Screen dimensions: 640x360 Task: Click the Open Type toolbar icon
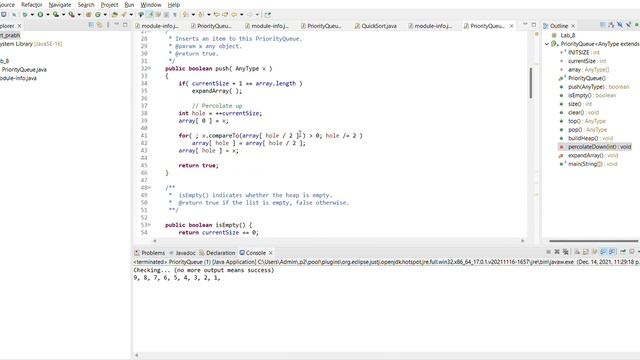click(115, 14)
